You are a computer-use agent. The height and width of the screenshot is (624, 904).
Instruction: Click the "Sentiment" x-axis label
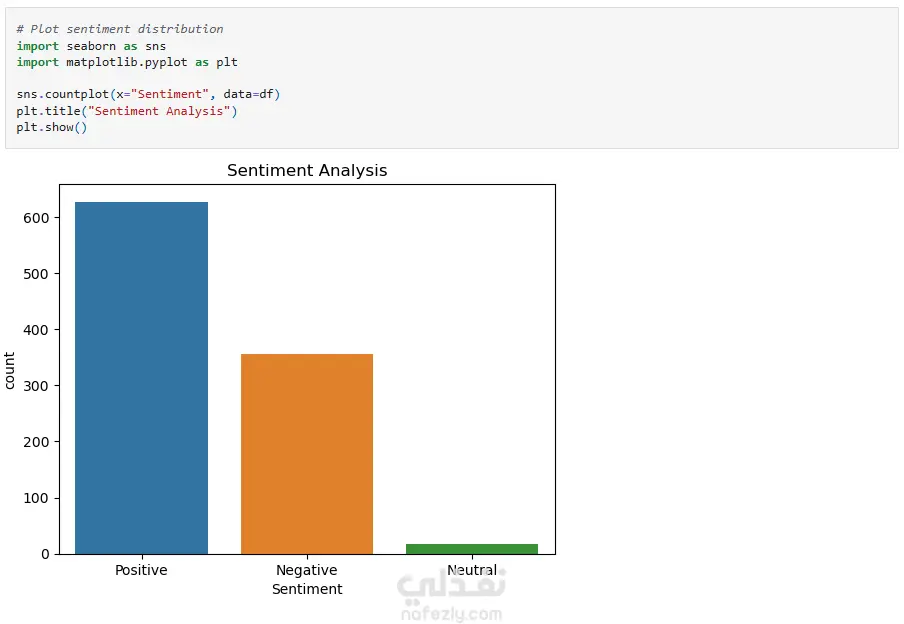point(307,590)
